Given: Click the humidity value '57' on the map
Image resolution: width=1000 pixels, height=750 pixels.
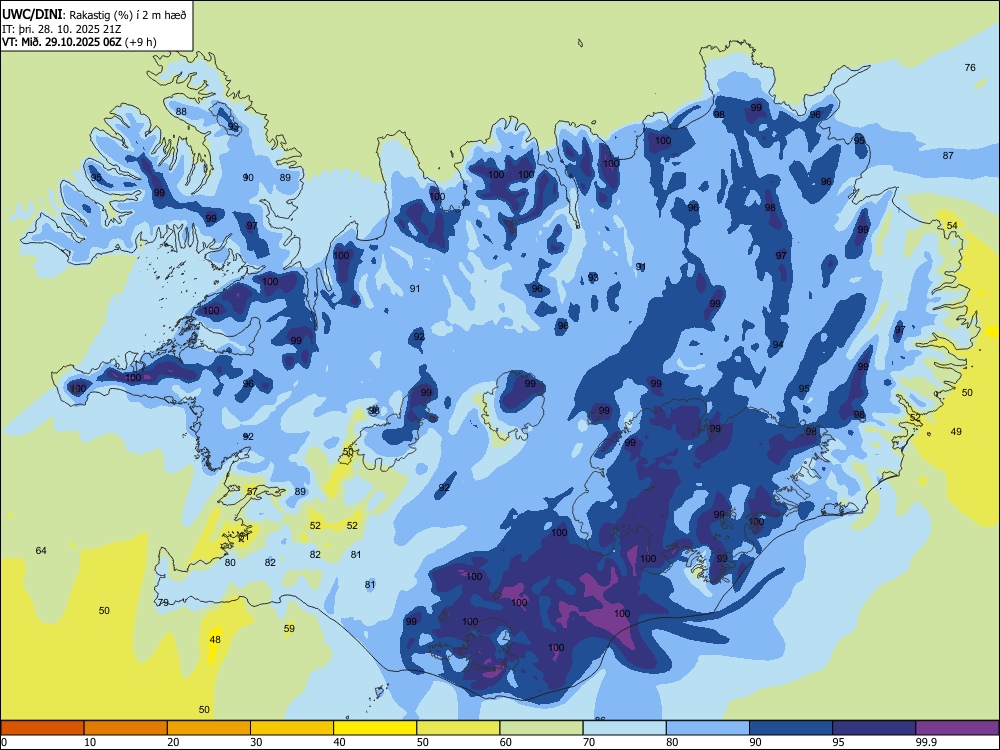Looking at the screenshot, I should [252, 492].
